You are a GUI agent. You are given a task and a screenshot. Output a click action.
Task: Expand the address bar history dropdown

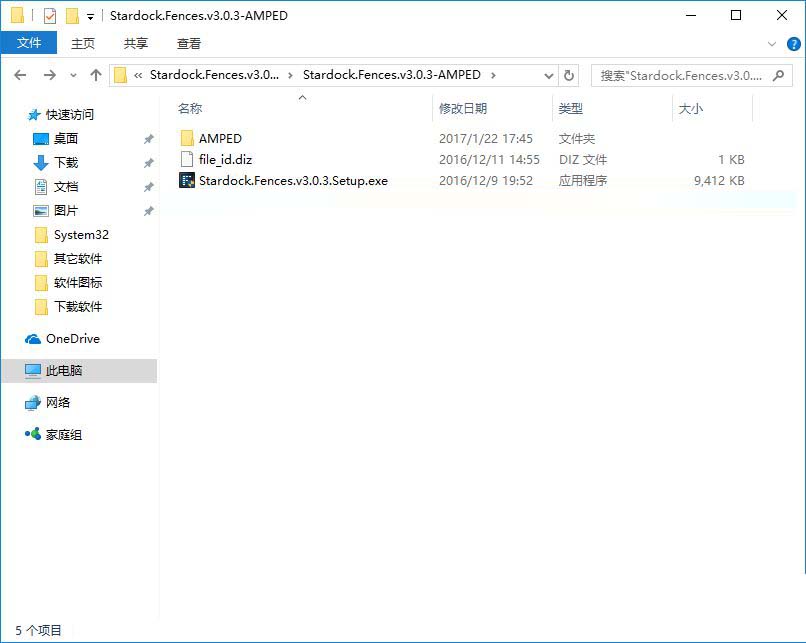(x=548, y=75)
